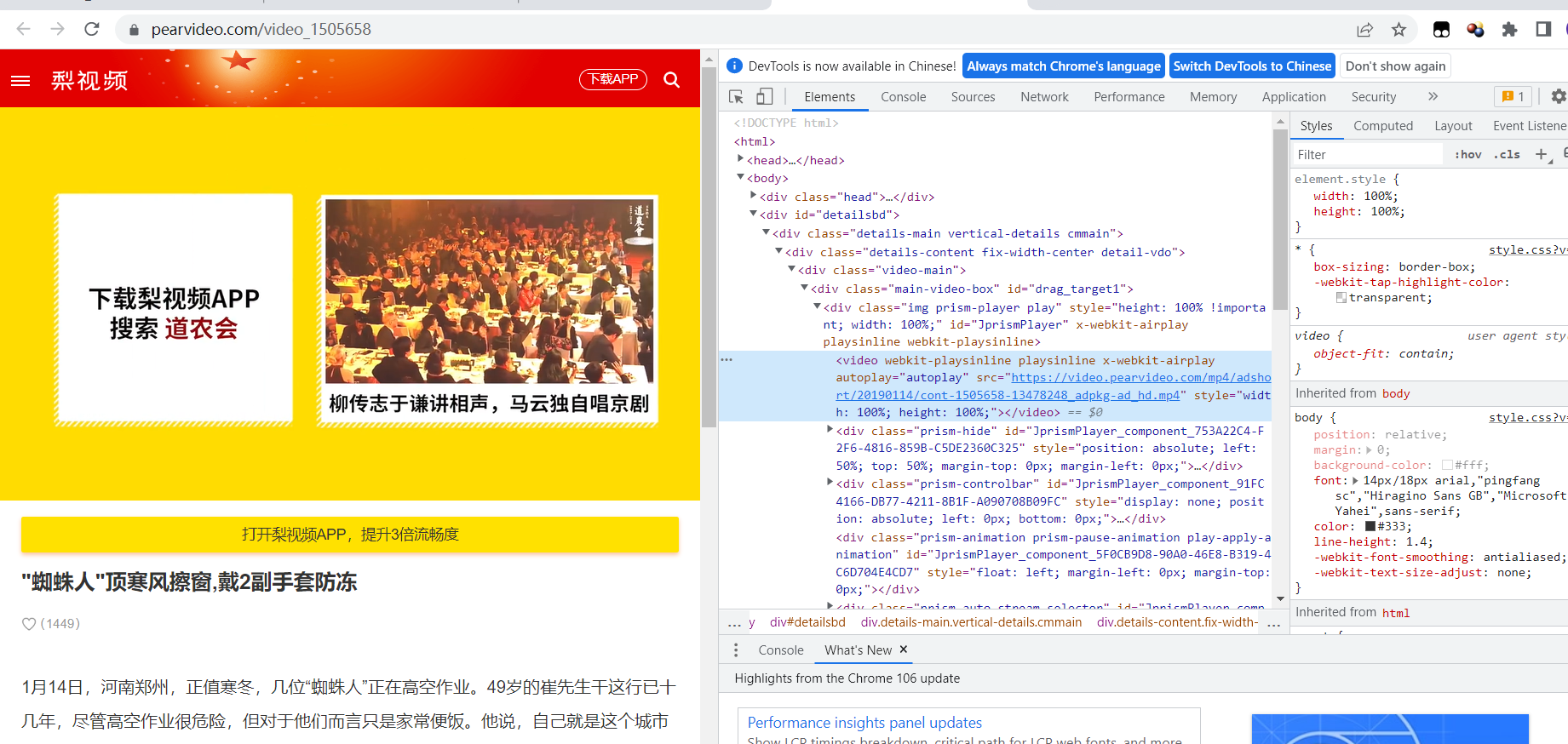Add a new style rule
The image size is (1568, 744).
[x=1541, y=154]
